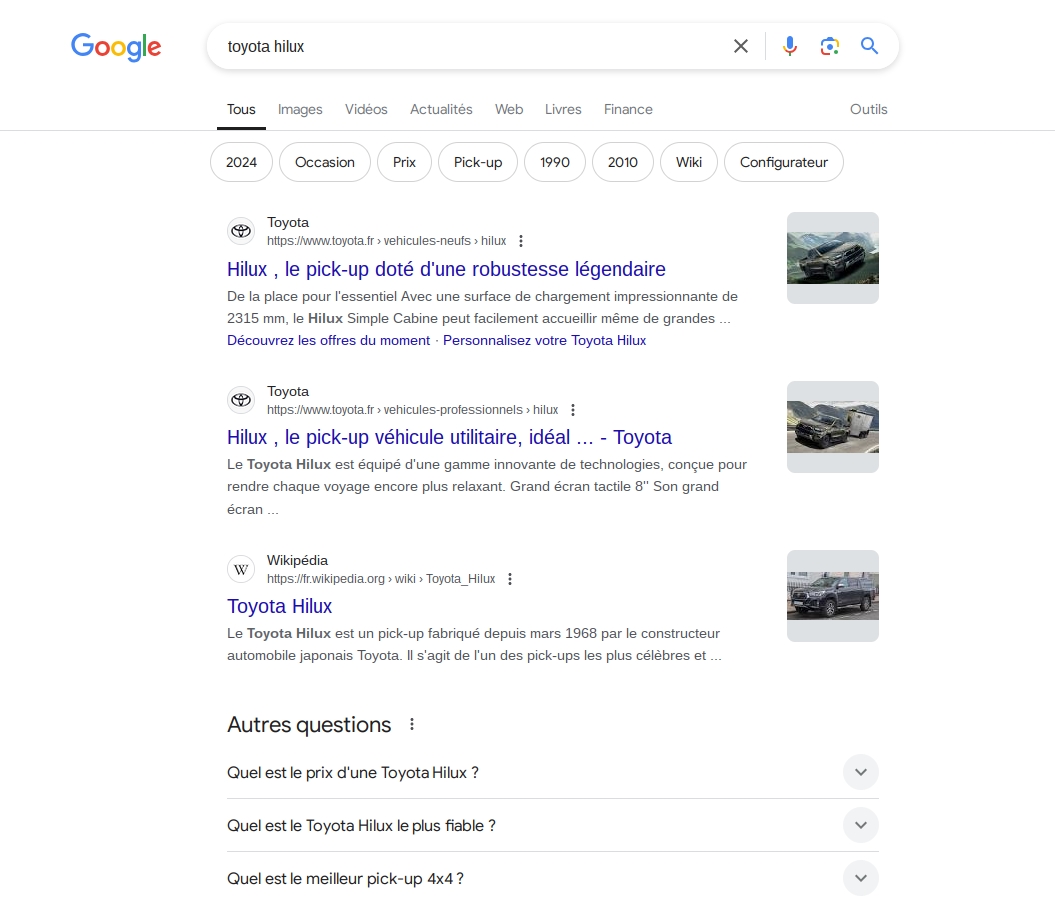Viewport: 1055px width, 902px height.
Task: Expand the question about the Toyota Hilux price
Action: (860, 772)
